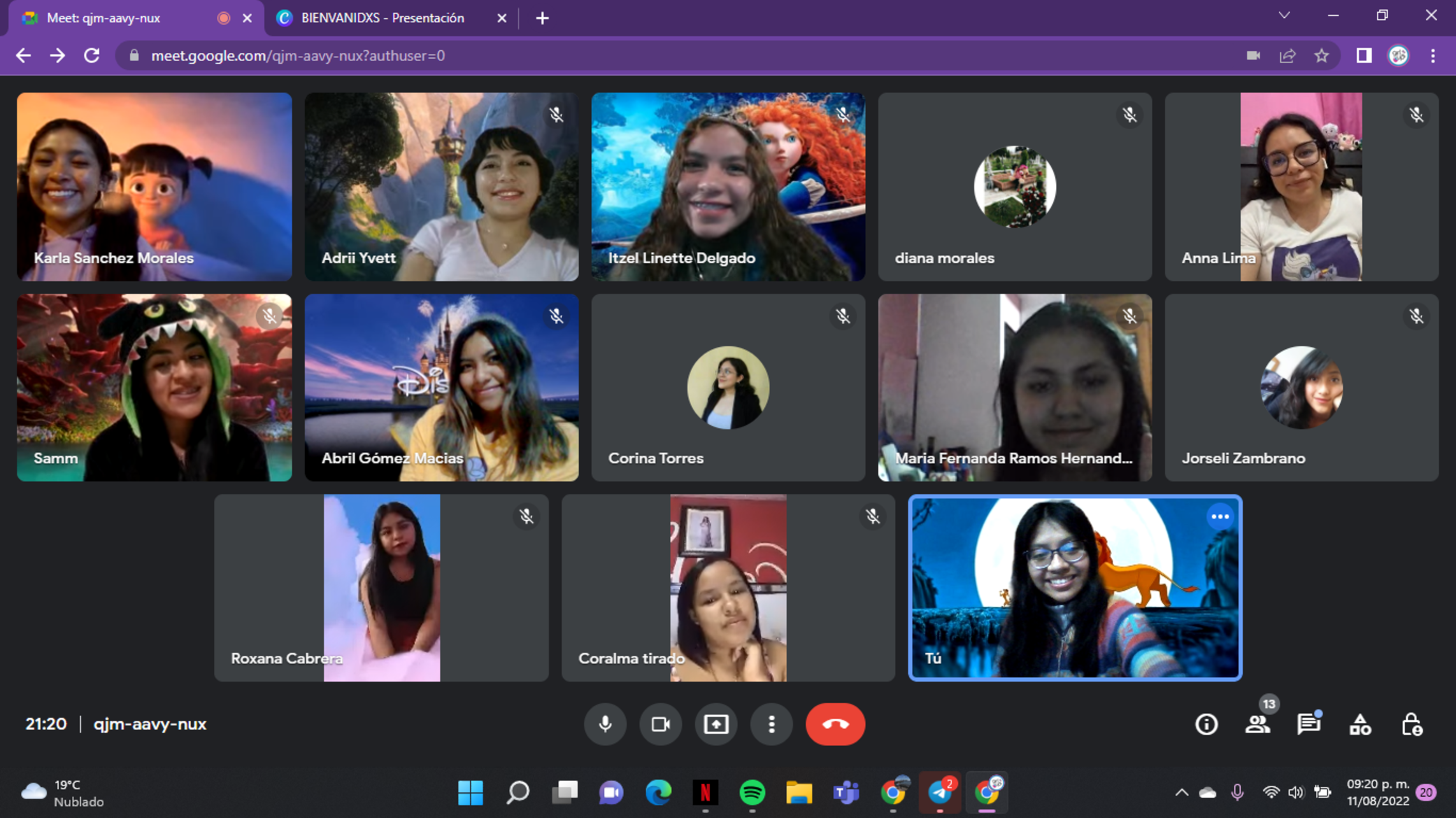Click the Present now screen-share button

pyautogui.click(x=716, y=724)
